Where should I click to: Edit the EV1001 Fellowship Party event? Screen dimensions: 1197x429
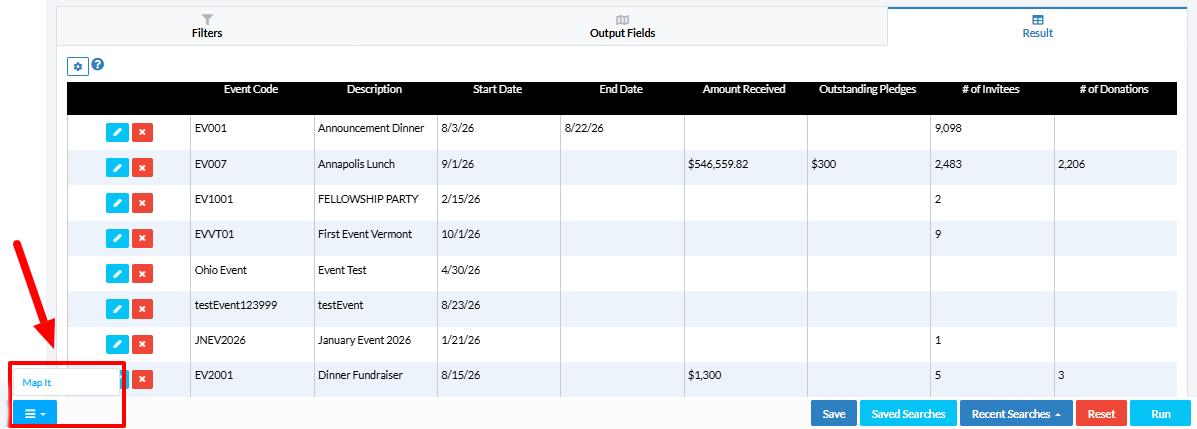[117, 203]
